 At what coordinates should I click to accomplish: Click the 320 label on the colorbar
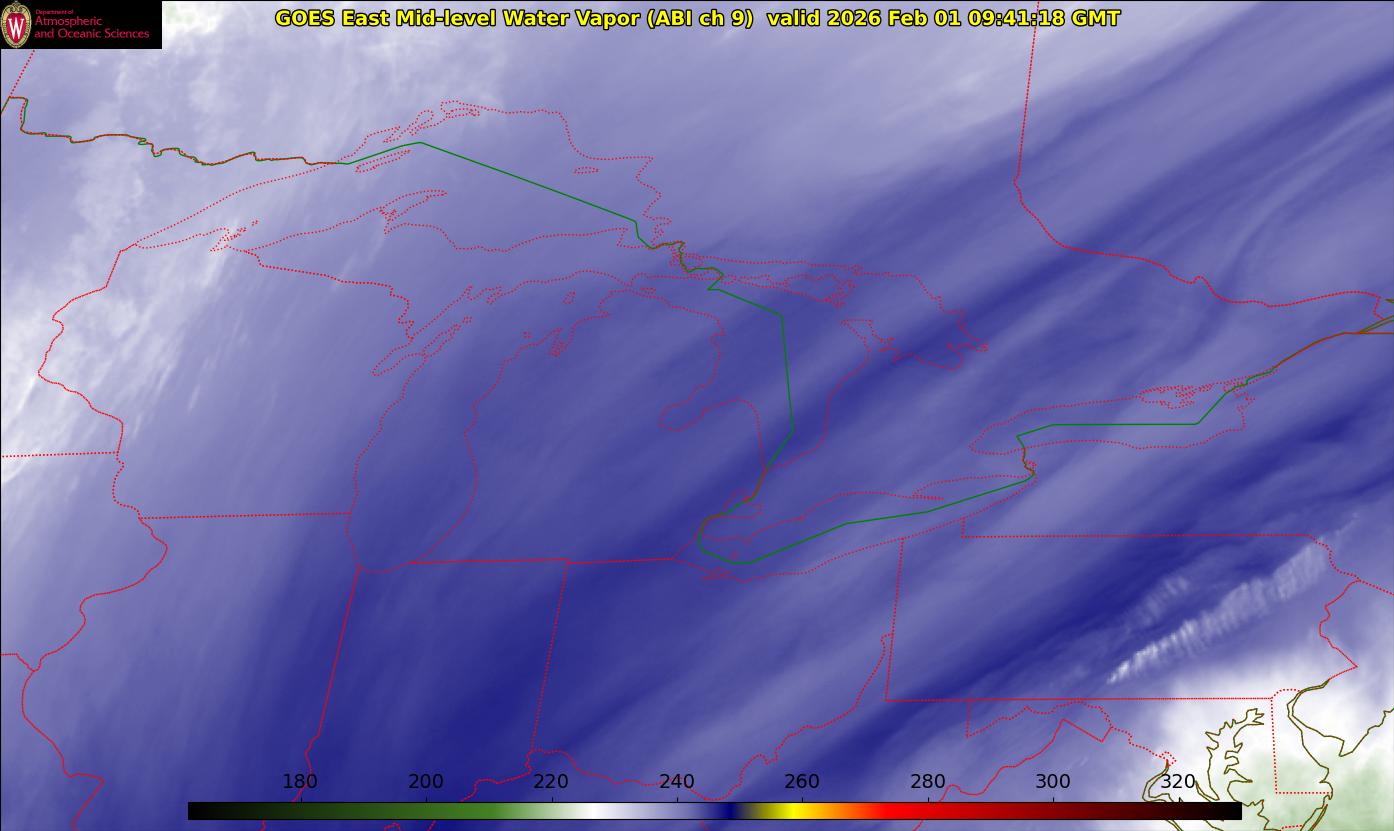pos(1178,782)
